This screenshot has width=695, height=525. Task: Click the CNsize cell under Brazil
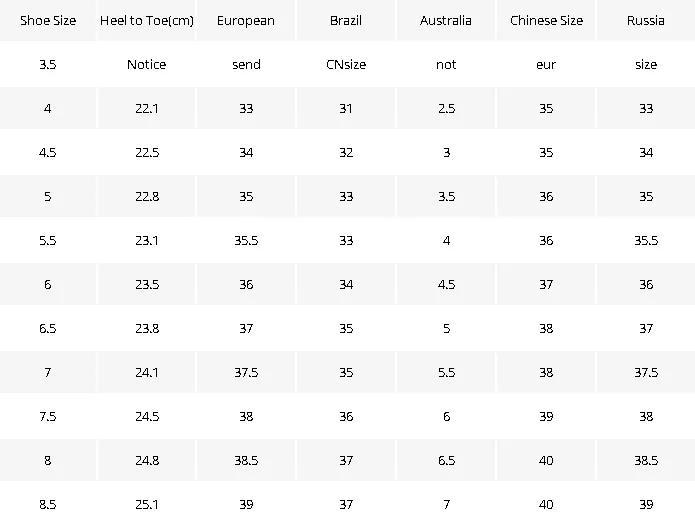tap(346, 64)
